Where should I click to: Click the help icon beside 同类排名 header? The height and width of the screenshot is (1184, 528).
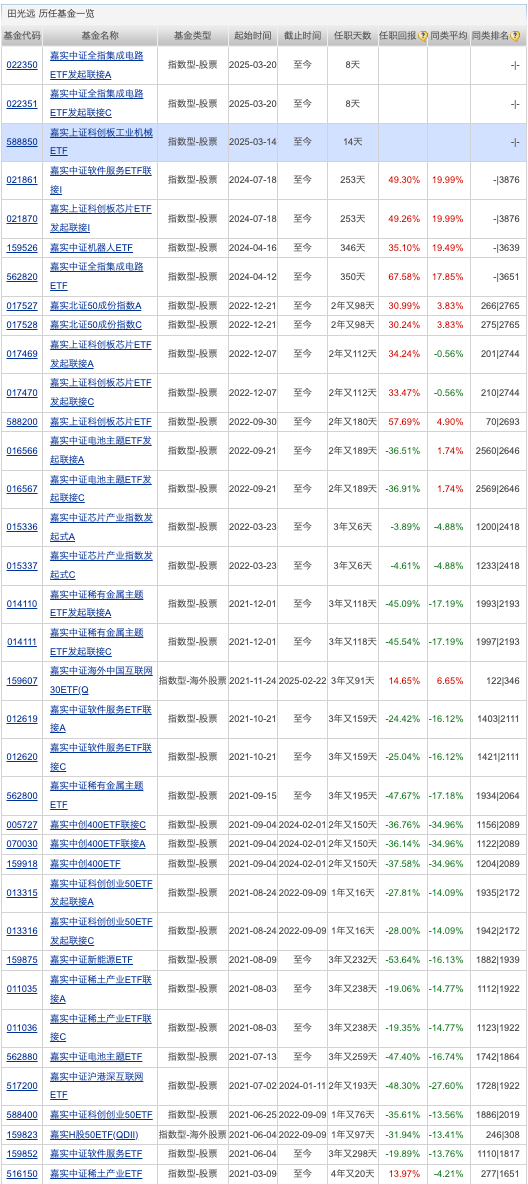point(514,35)
